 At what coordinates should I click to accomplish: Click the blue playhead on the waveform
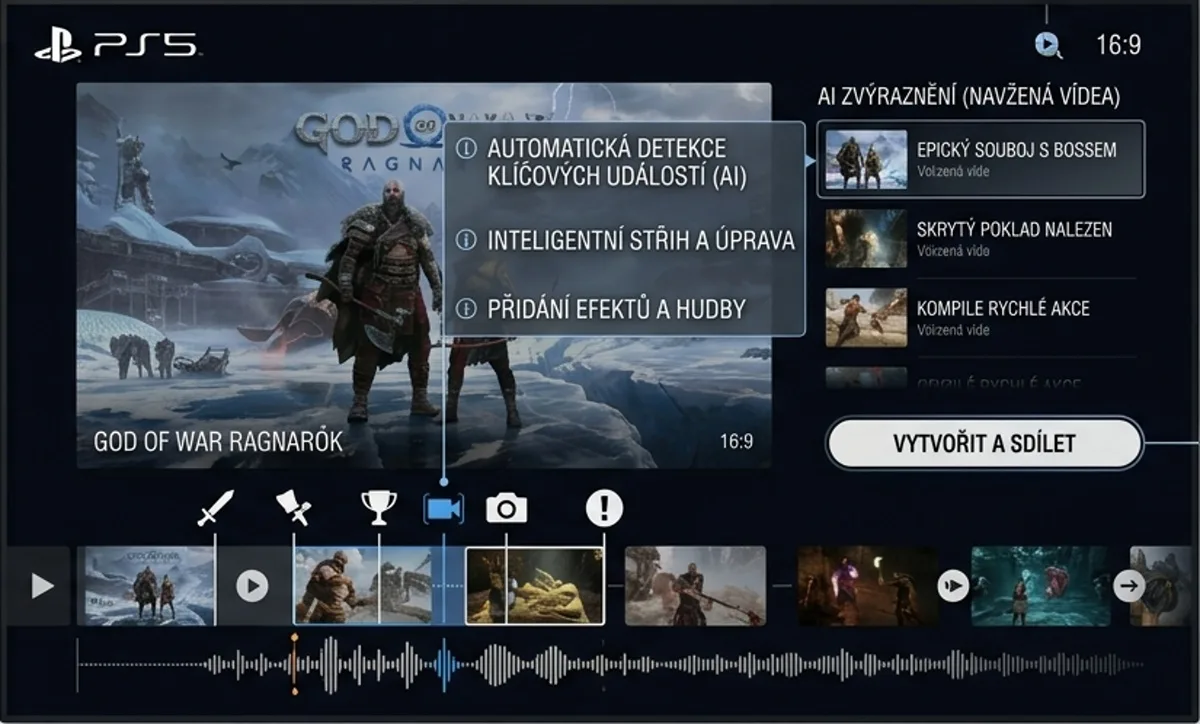(444, 663)
